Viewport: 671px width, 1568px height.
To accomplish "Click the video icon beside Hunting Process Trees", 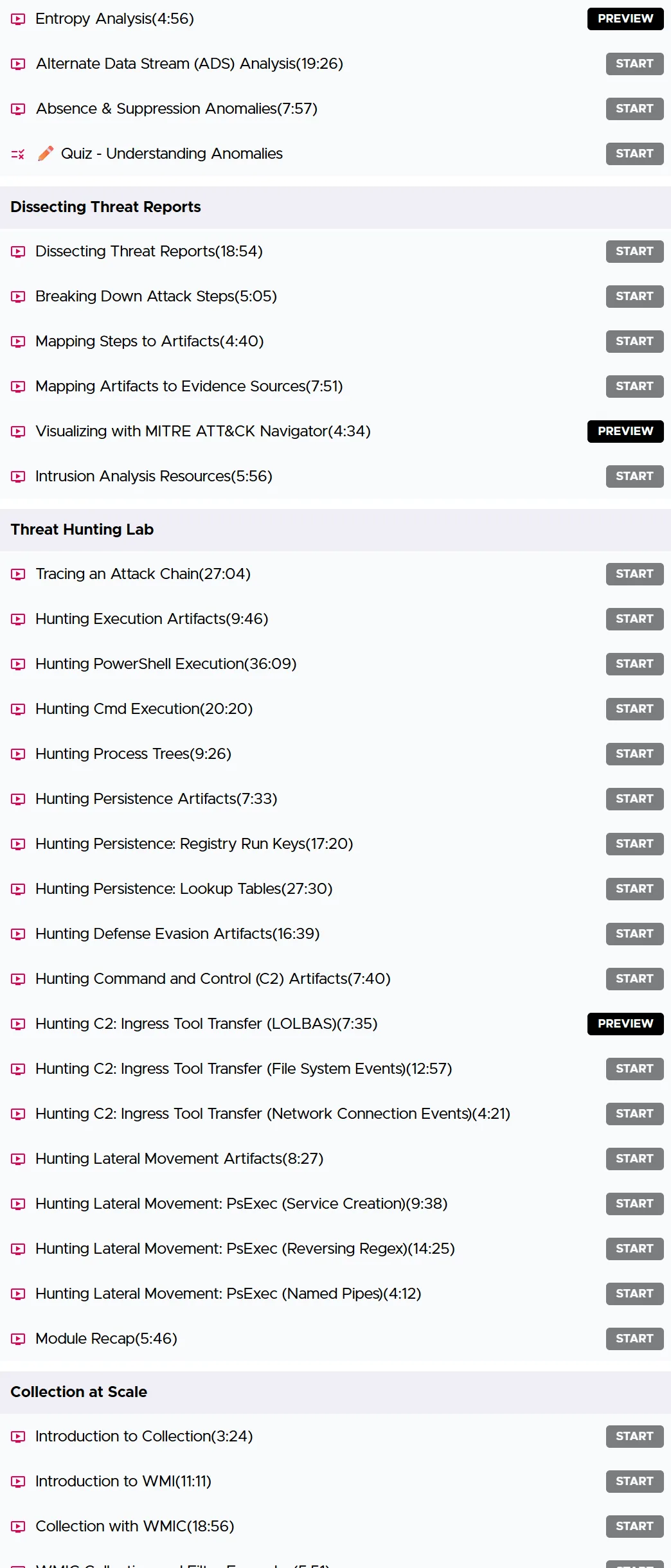I will (18, 754).
